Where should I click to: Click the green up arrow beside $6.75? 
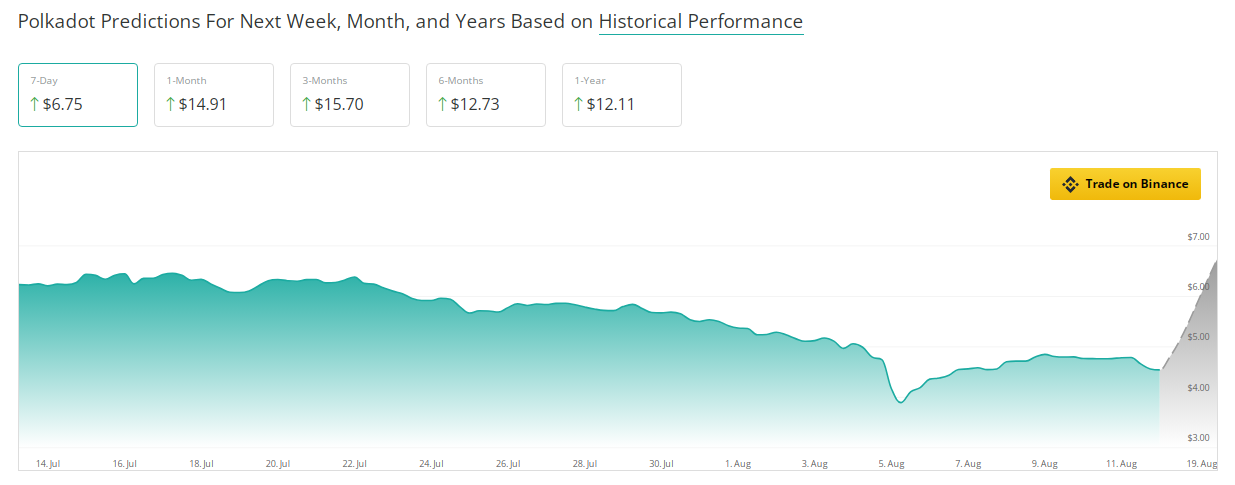point(35,104)
